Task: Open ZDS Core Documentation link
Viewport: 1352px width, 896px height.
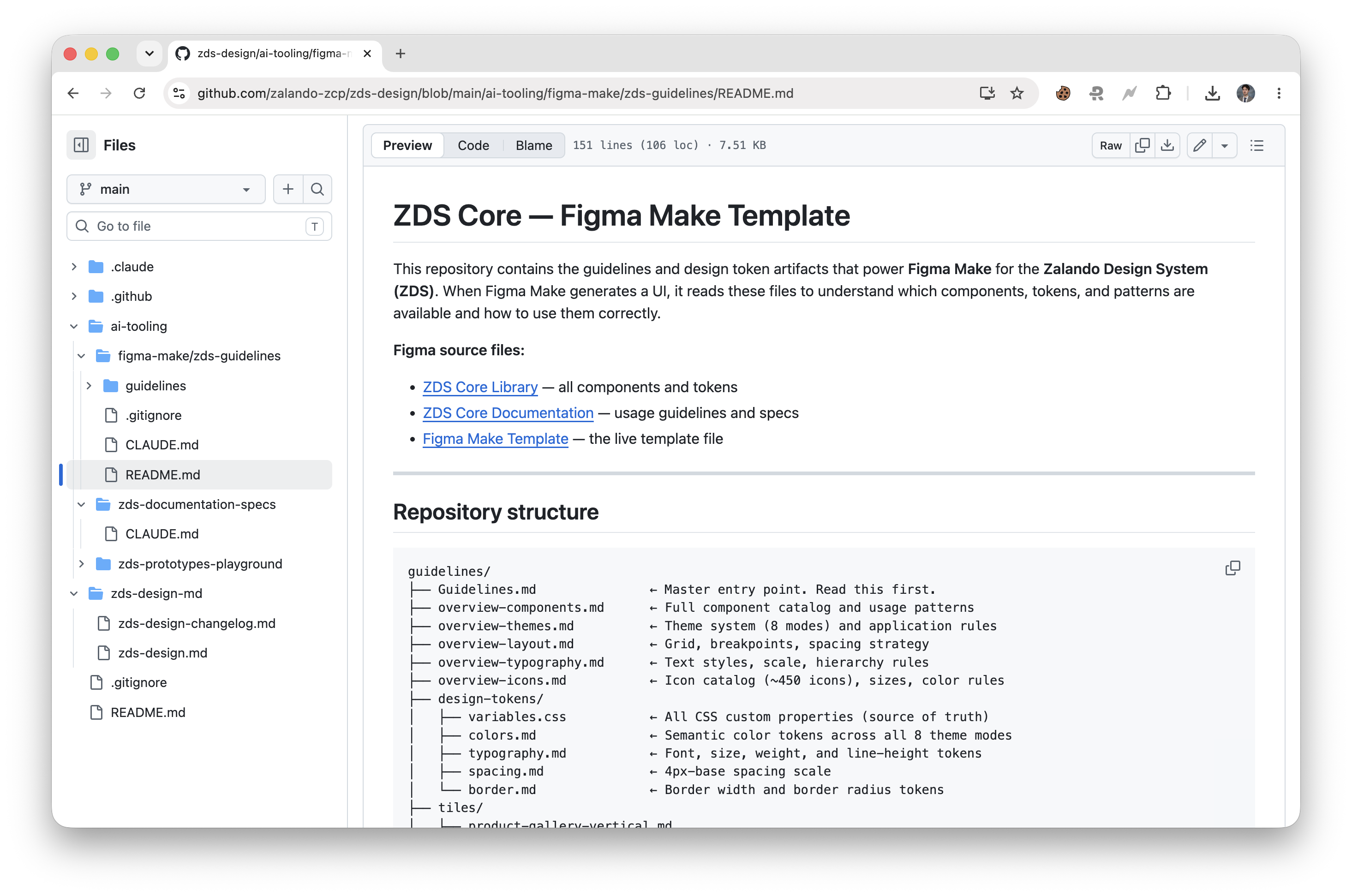Action: tap(508, 413)
